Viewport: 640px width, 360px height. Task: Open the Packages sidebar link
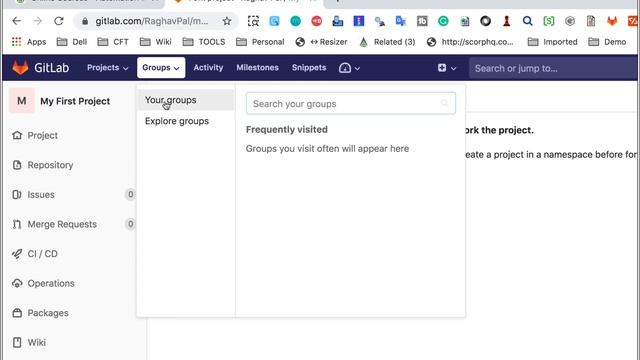point(48,313)
